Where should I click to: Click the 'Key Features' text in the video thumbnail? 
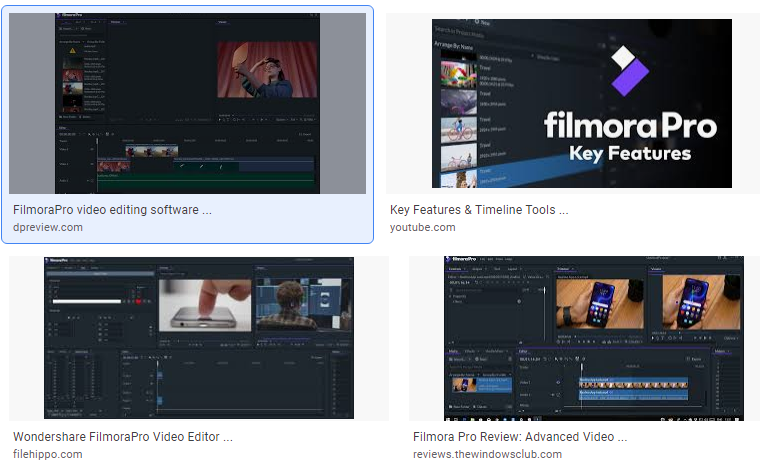(x=630, y=154)
